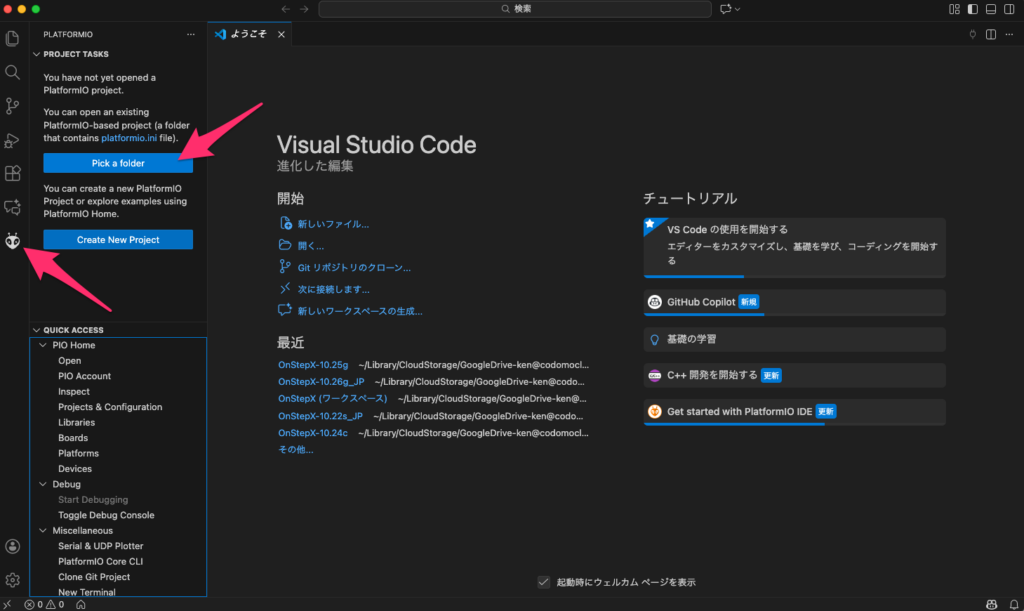This screenshot has height=611, width=1024.
Task: Open the Extensions view
Action: (x=13, y=174)
